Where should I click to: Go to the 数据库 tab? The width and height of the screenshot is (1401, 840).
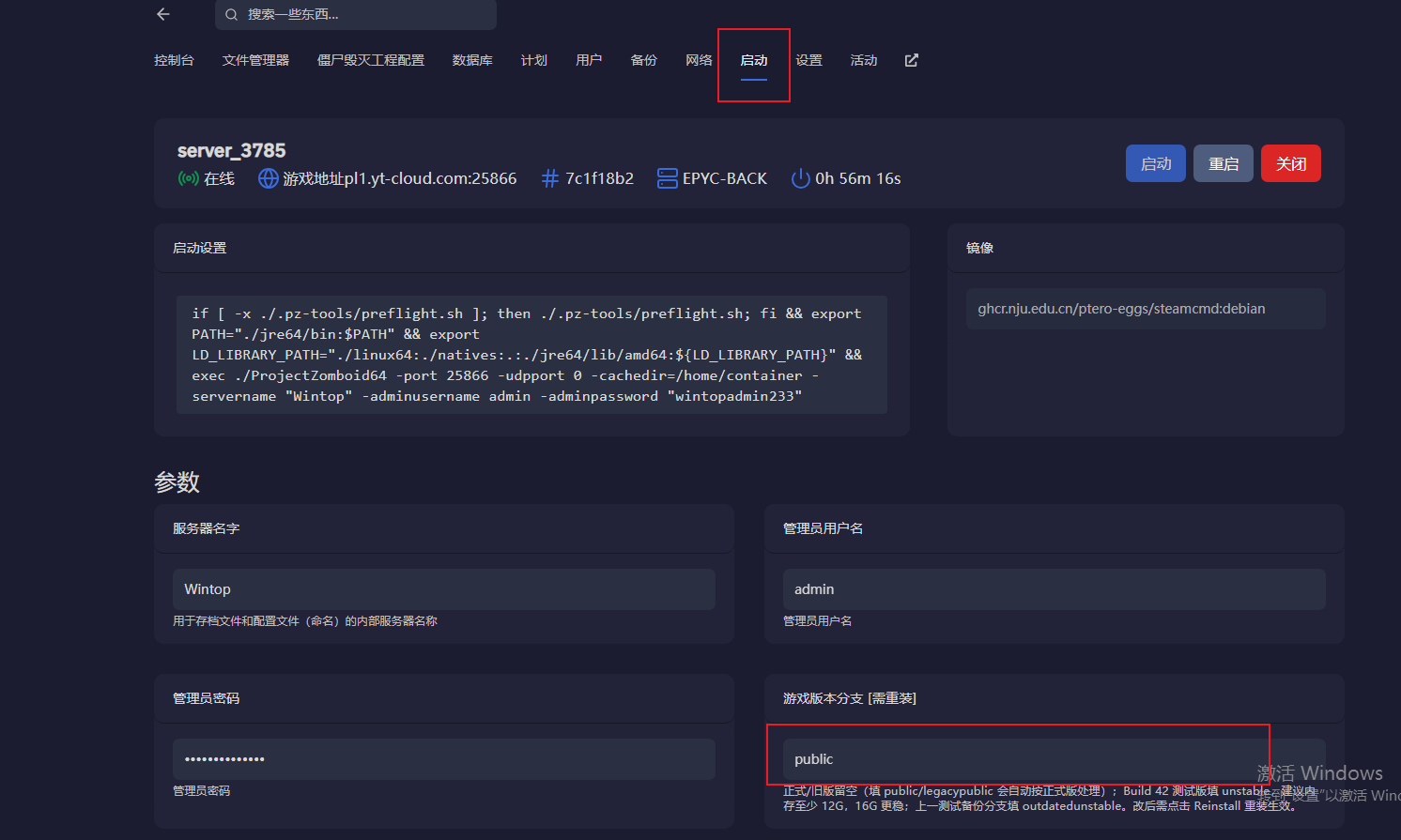point(472,60)
